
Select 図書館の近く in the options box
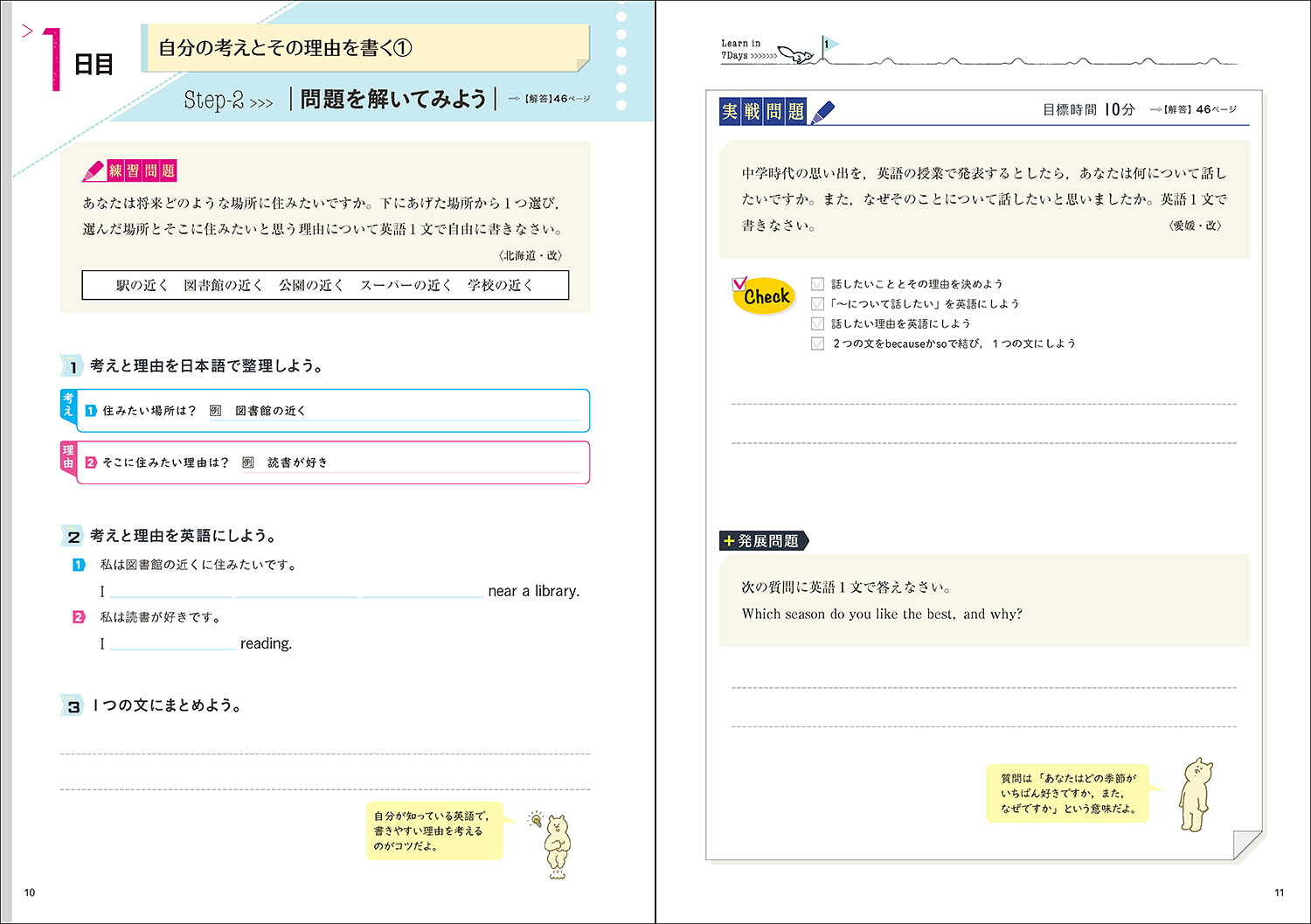coord(223,285)
